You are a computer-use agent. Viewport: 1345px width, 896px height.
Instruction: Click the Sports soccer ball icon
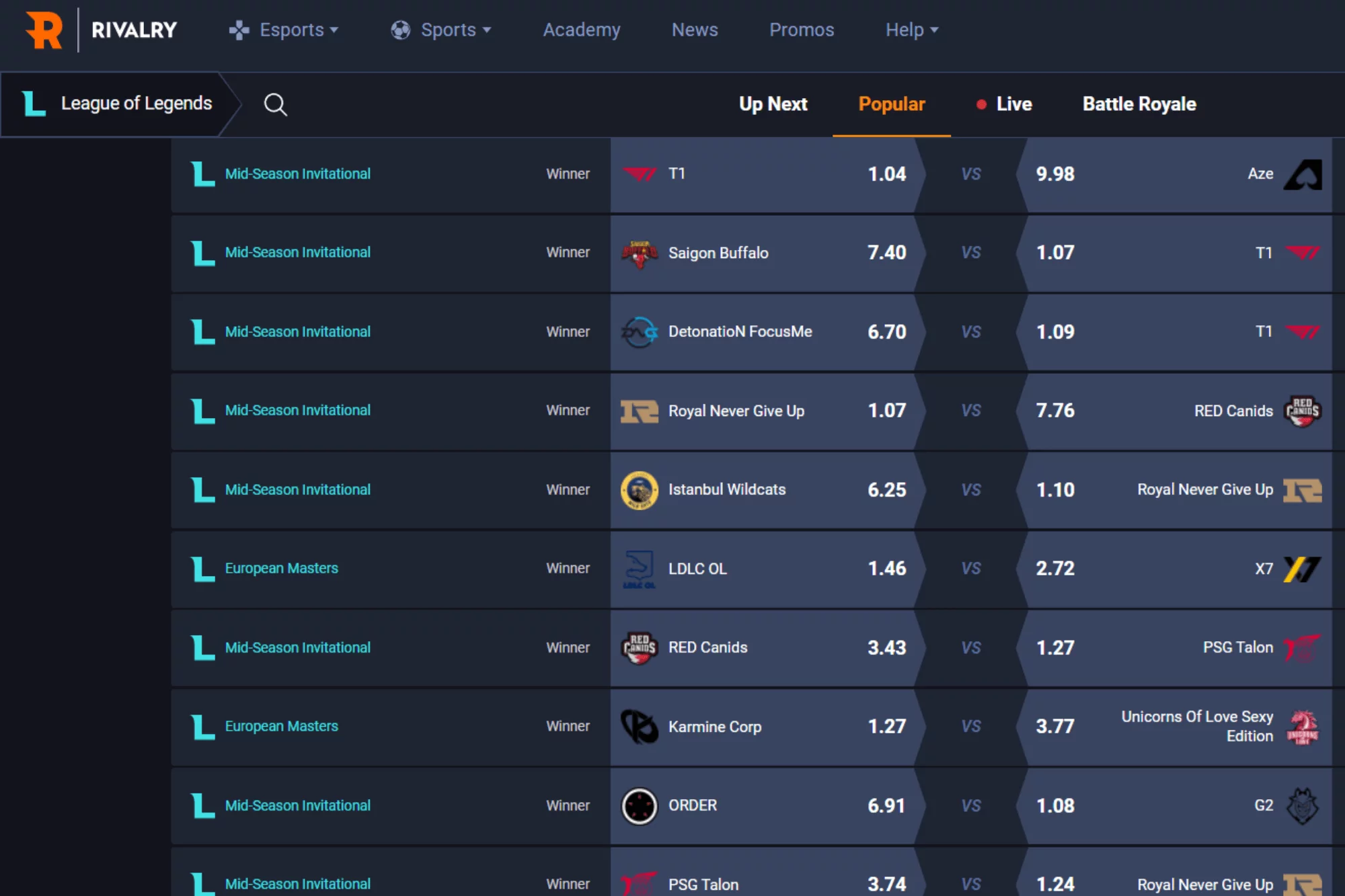(401, 30)
